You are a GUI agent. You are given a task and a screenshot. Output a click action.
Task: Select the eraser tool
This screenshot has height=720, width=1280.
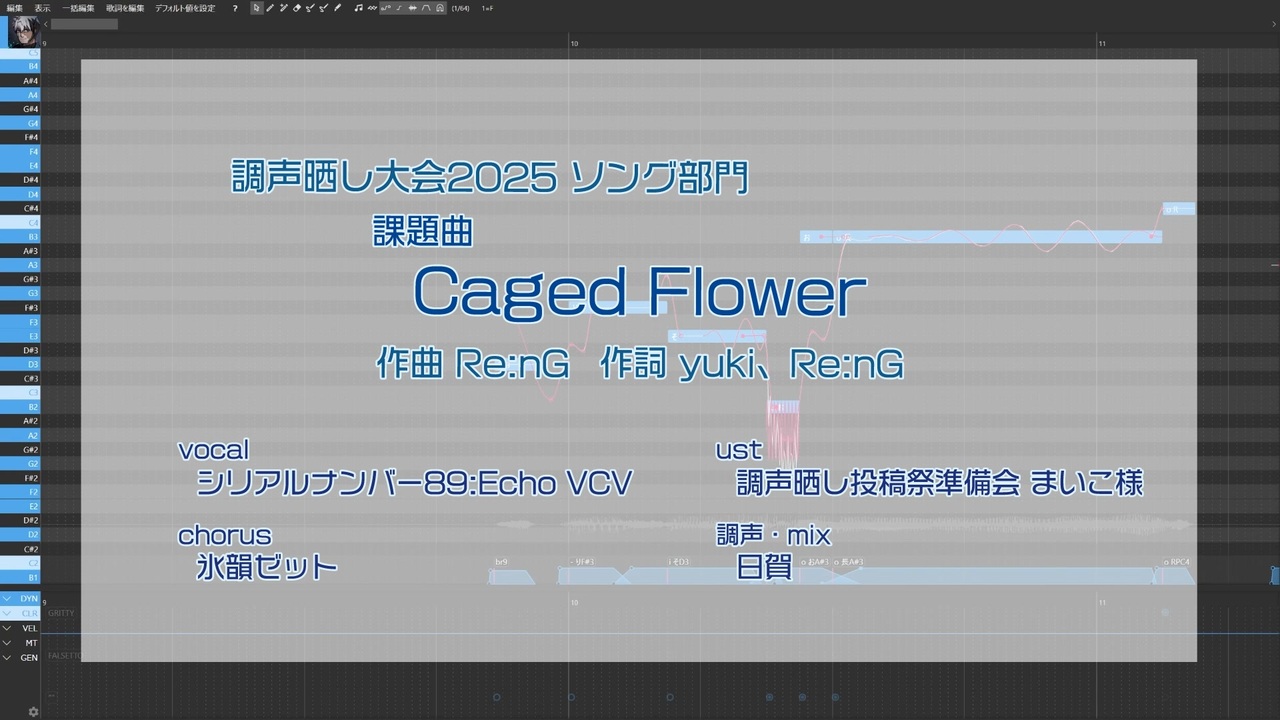(297, 8)
